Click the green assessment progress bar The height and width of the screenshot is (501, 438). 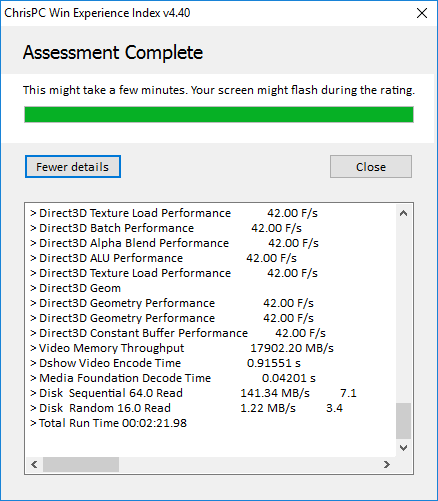[219, 114]
